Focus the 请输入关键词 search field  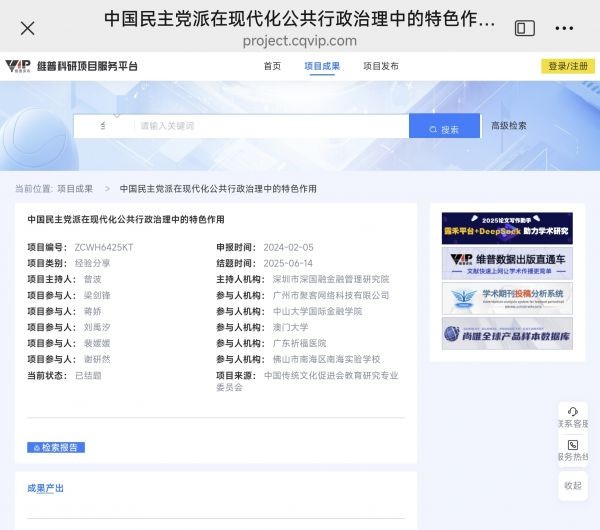tap(272, 126)
